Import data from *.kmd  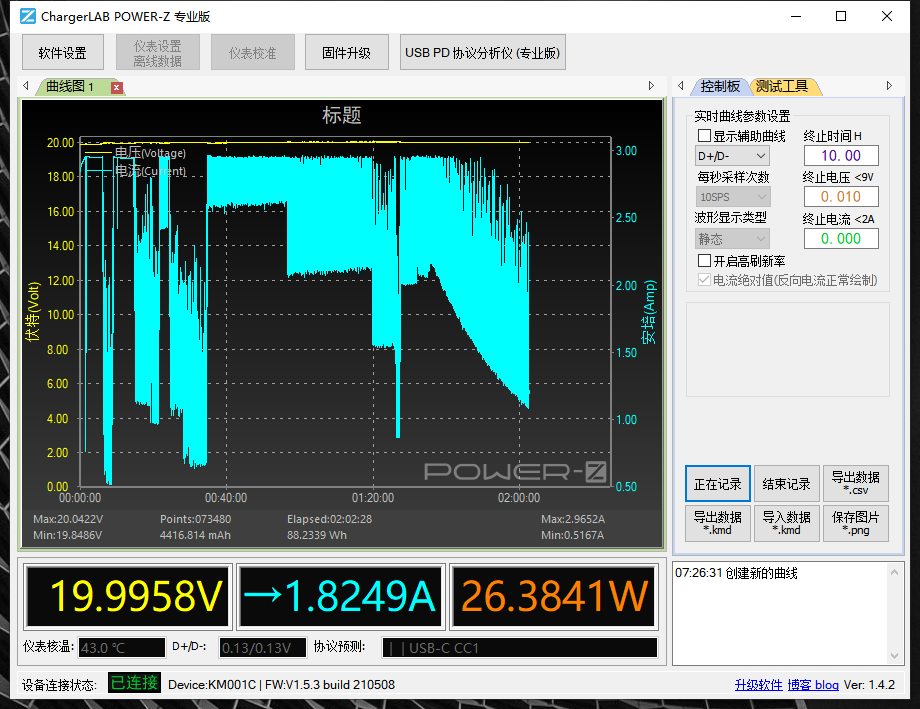(786, 523)
